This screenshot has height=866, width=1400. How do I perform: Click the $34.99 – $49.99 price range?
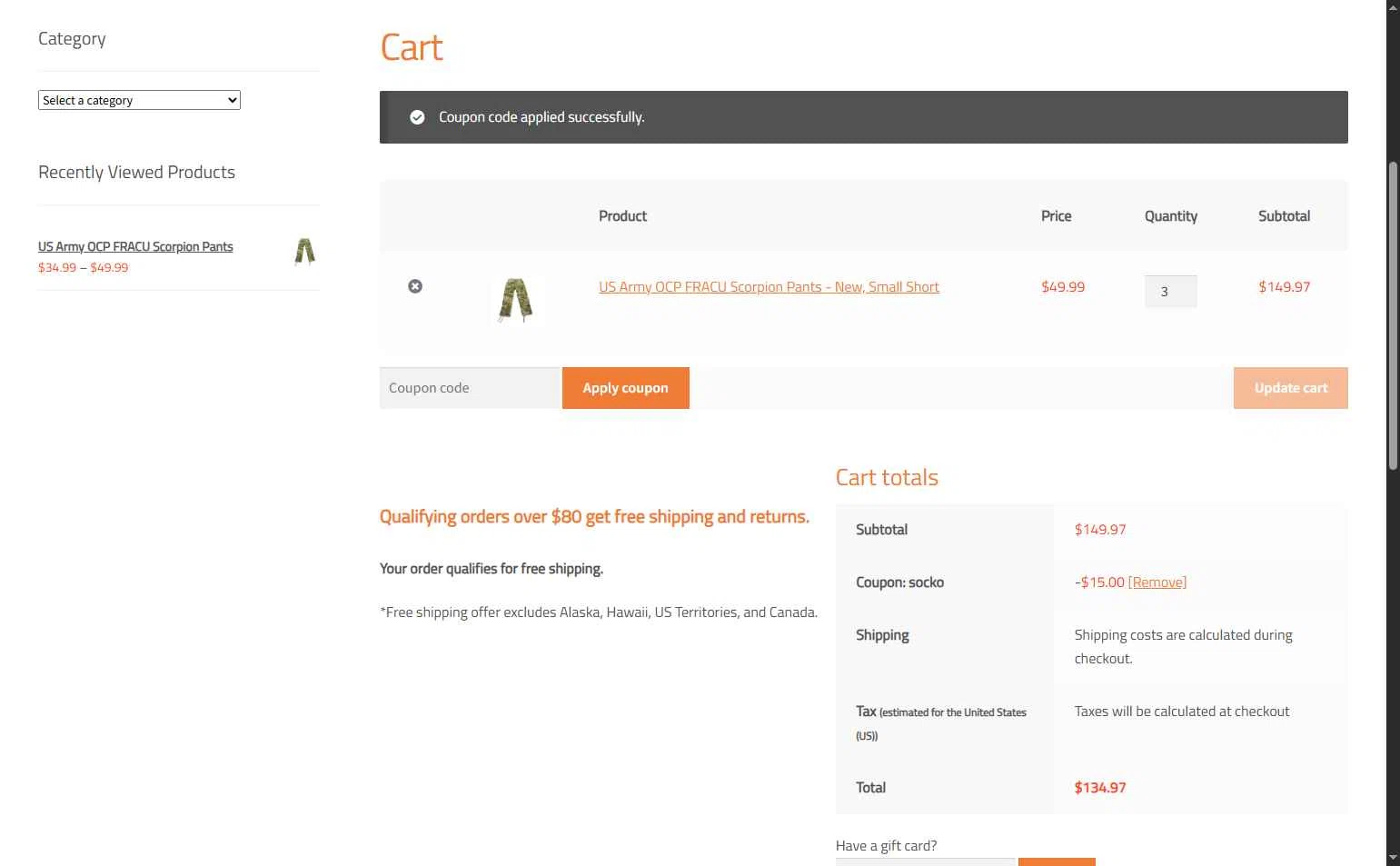pyautogui.click(x=84, y=268)
